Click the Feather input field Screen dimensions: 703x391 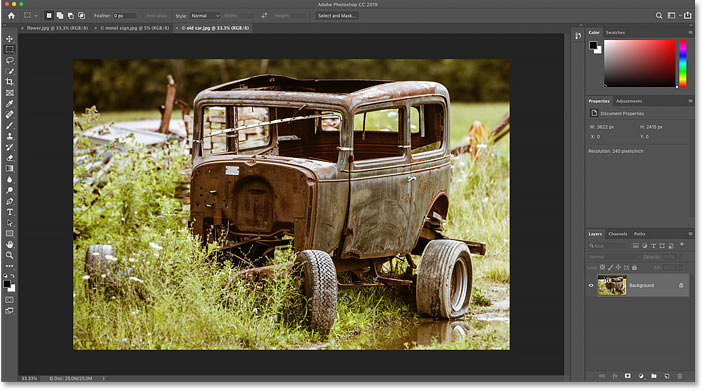[x=124, y=16]
